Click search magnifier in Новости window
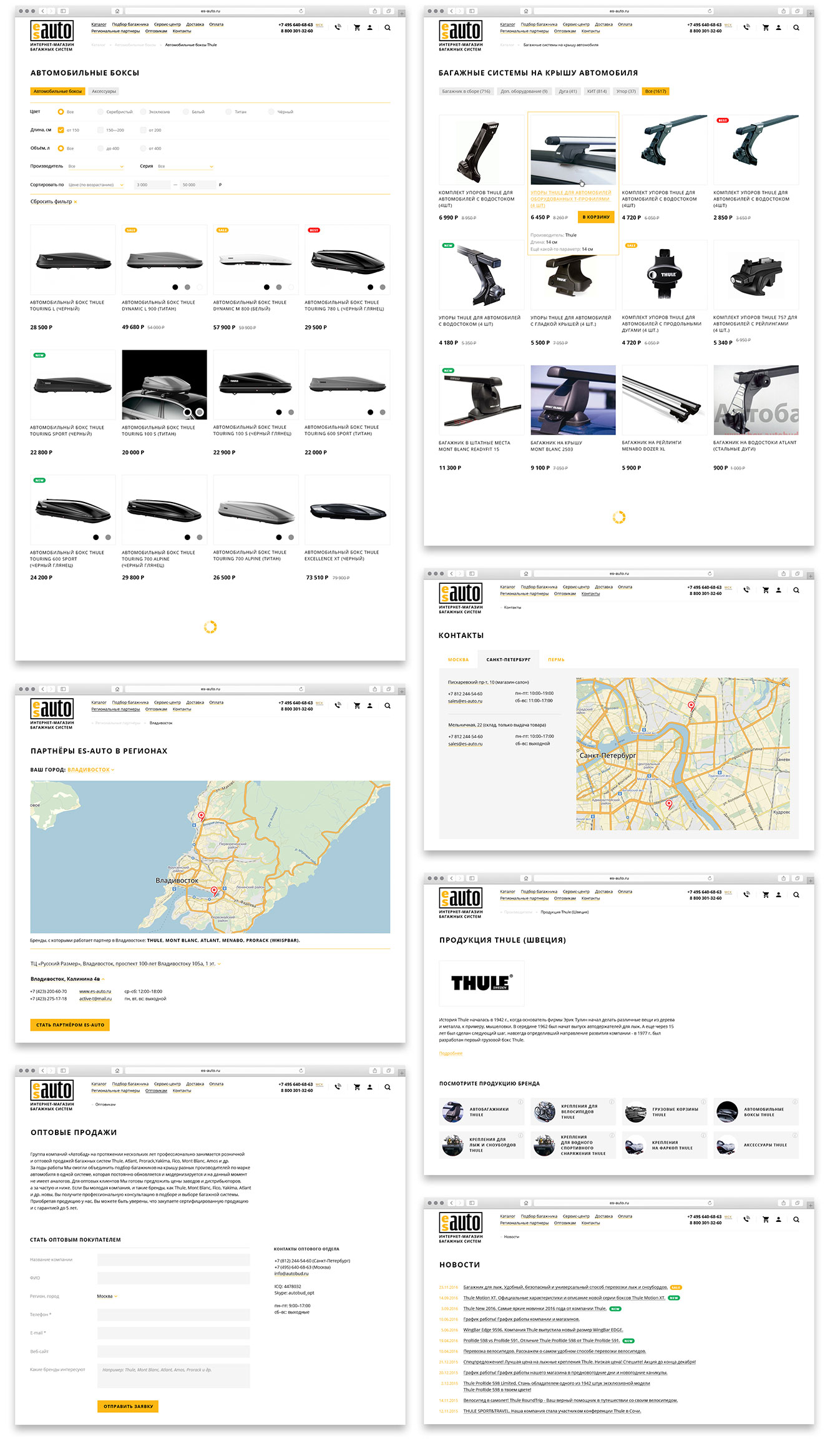 pyautogui.click(x=796, y=1219)
